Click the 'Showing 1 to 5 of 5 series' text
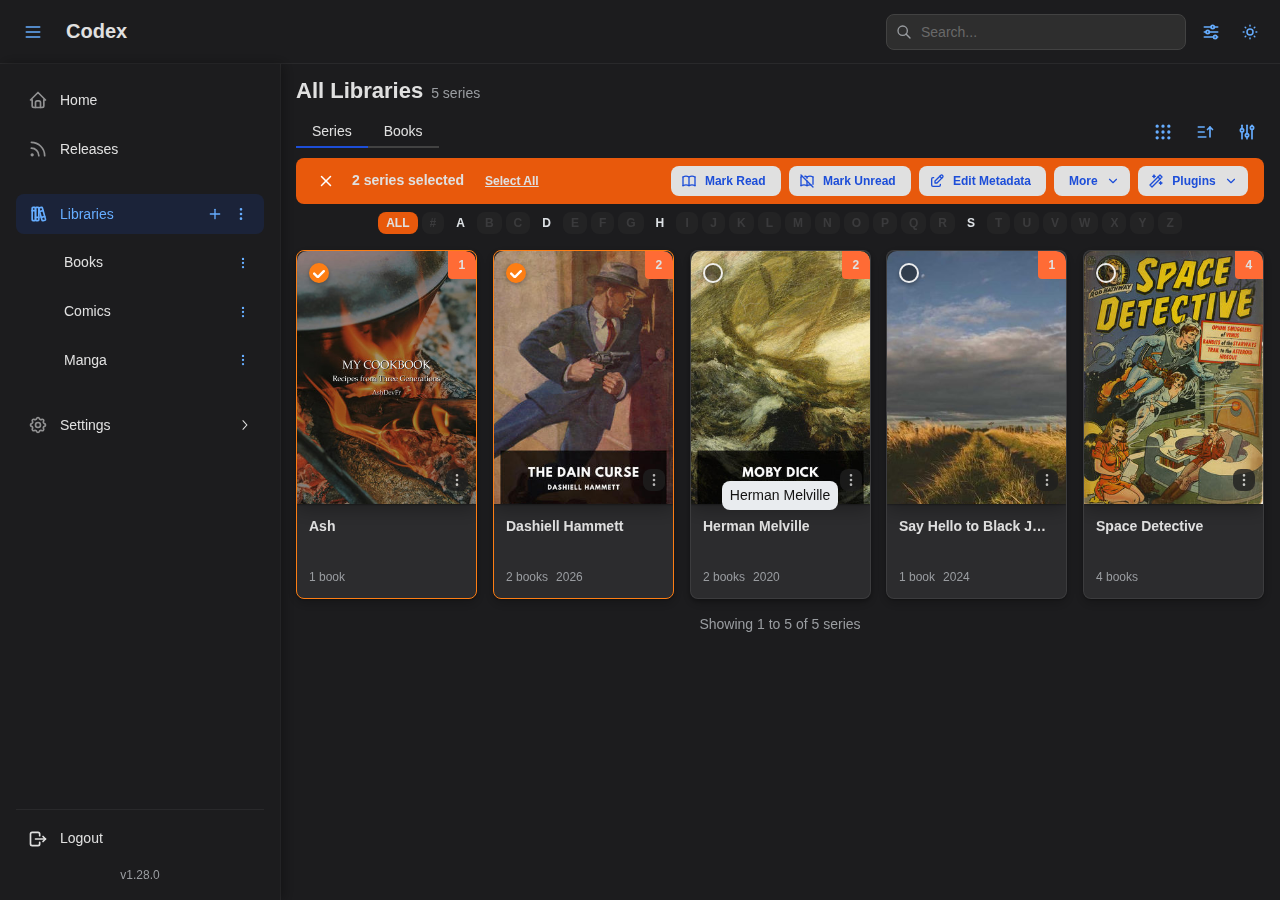1280x900 pixels. pos(780,624)
